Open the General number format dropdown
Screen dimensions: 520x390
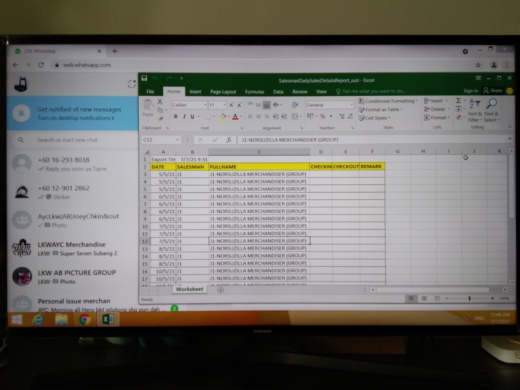(x=352, y=105)
